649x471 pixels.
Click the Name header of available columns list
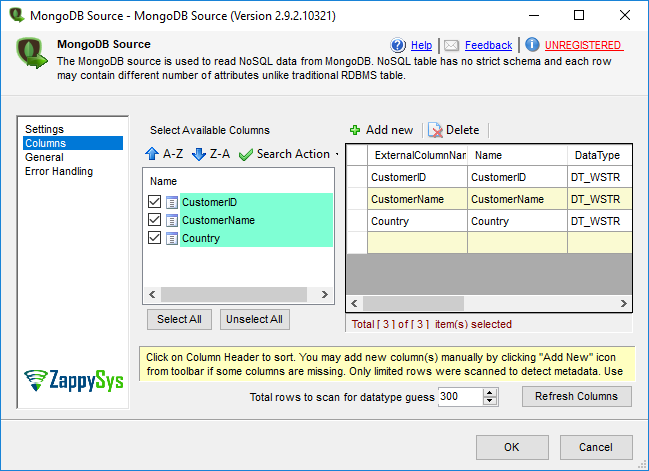(163, 182)
